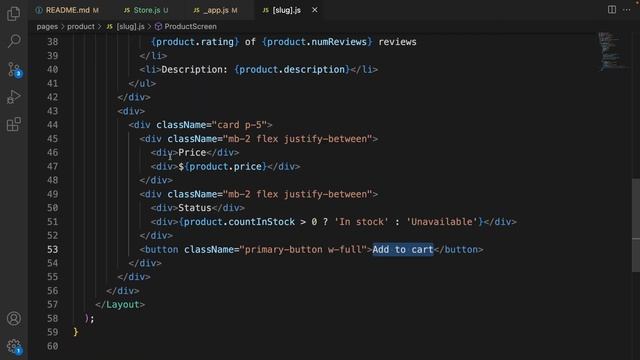Close the [slug].js tab

pos(315,10)
